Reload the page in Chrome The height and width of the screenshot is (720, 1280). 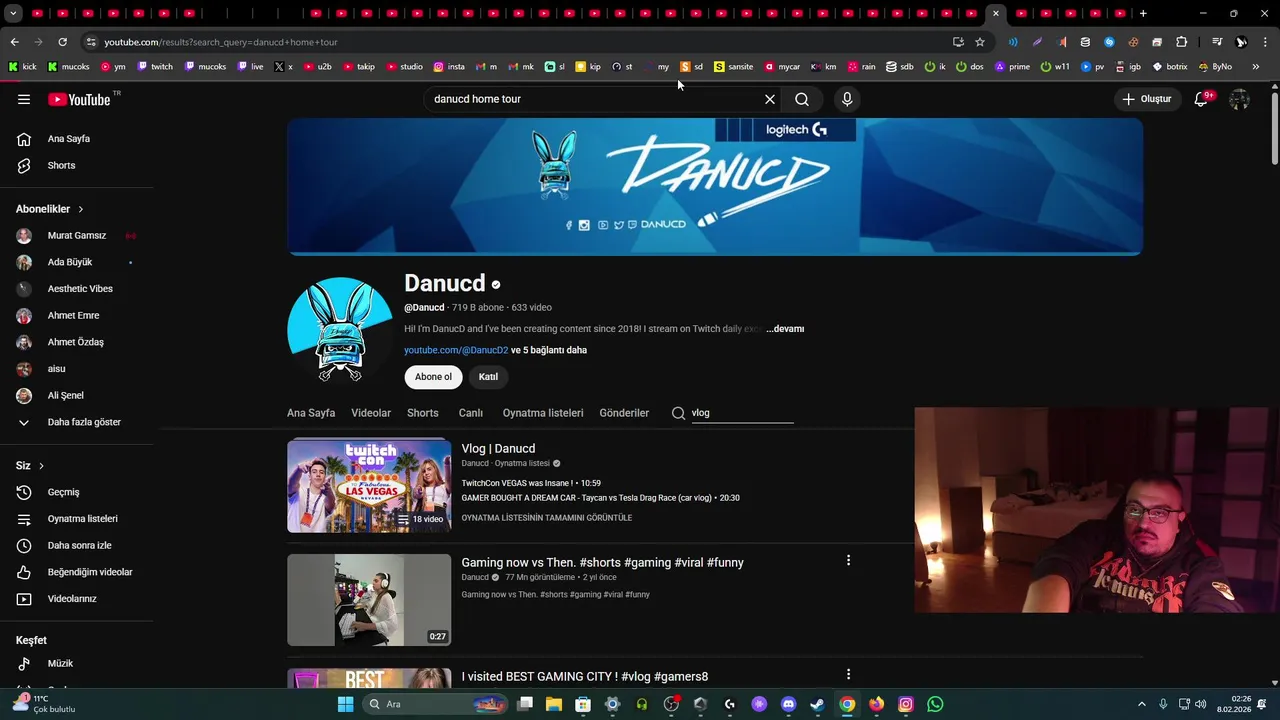62,42
